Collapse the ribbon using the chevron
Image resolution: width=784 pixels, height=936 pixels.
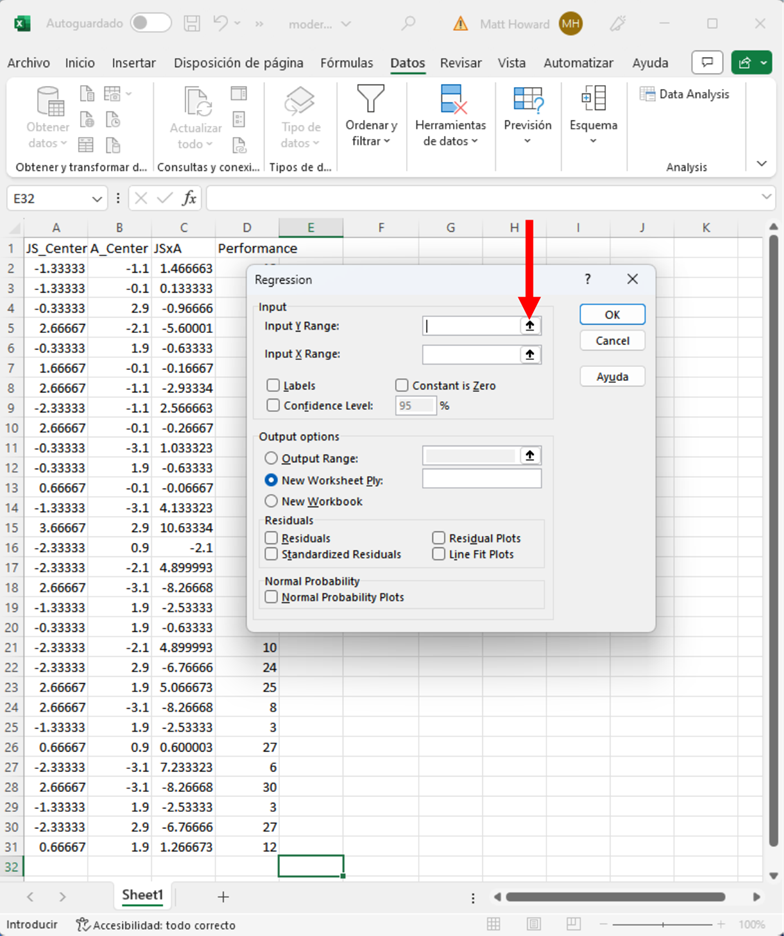pyautogui.click(x=762, y=164)
